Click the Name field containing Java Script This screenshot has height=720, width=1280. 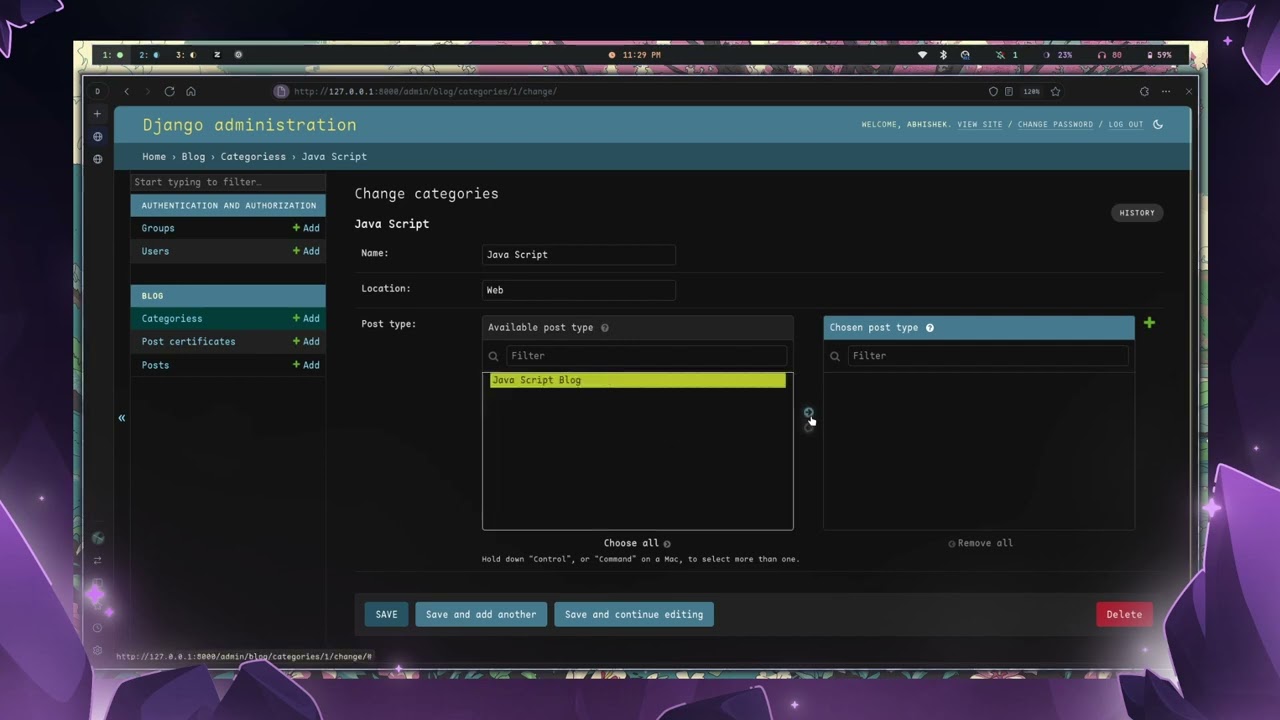[x=578, y=255]
